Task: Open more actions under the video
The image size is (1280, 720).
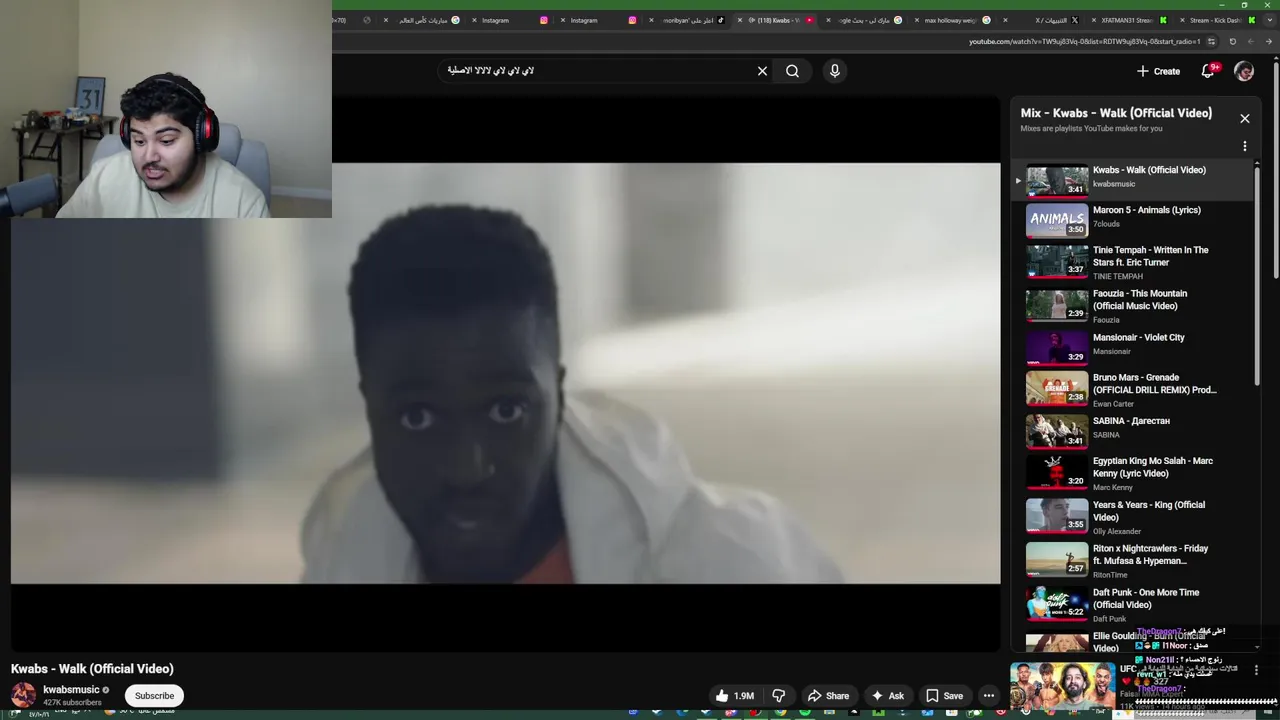Action: (989, 696)
